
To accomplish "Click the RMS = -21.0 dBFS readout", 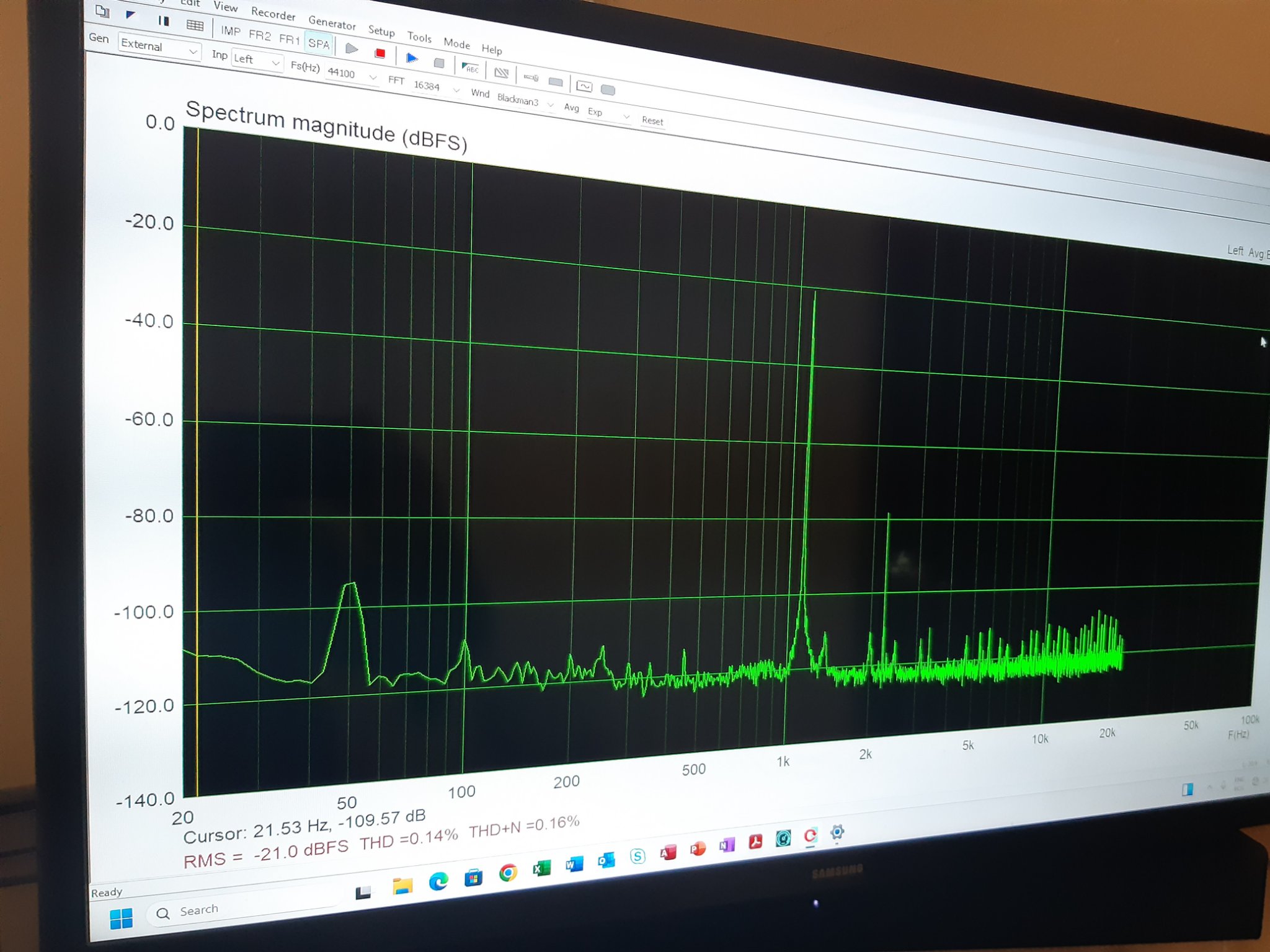I will click(266, 855).
